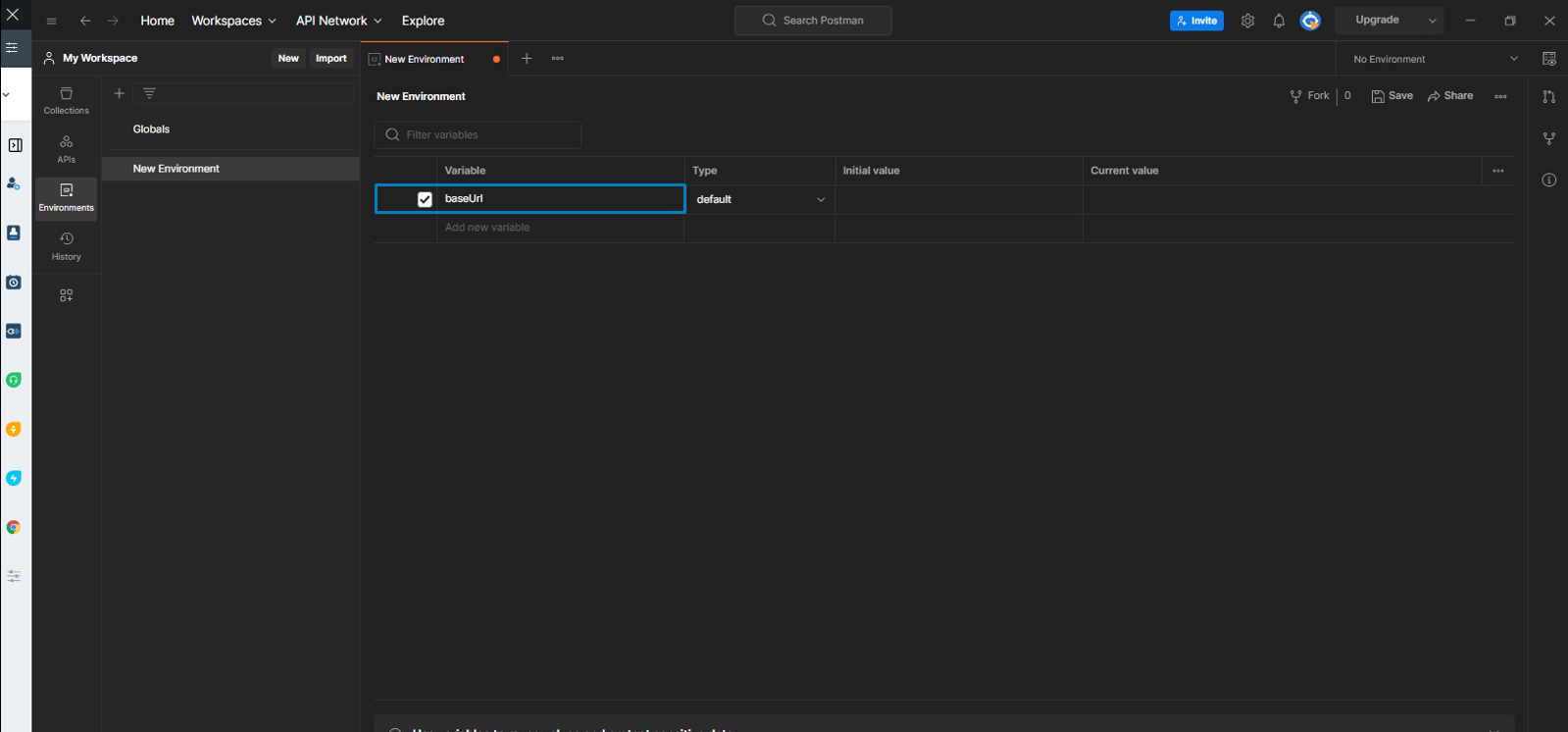Click the Import button
The width and height of the screenshot is (1568, 732).
tap(331, 59)
